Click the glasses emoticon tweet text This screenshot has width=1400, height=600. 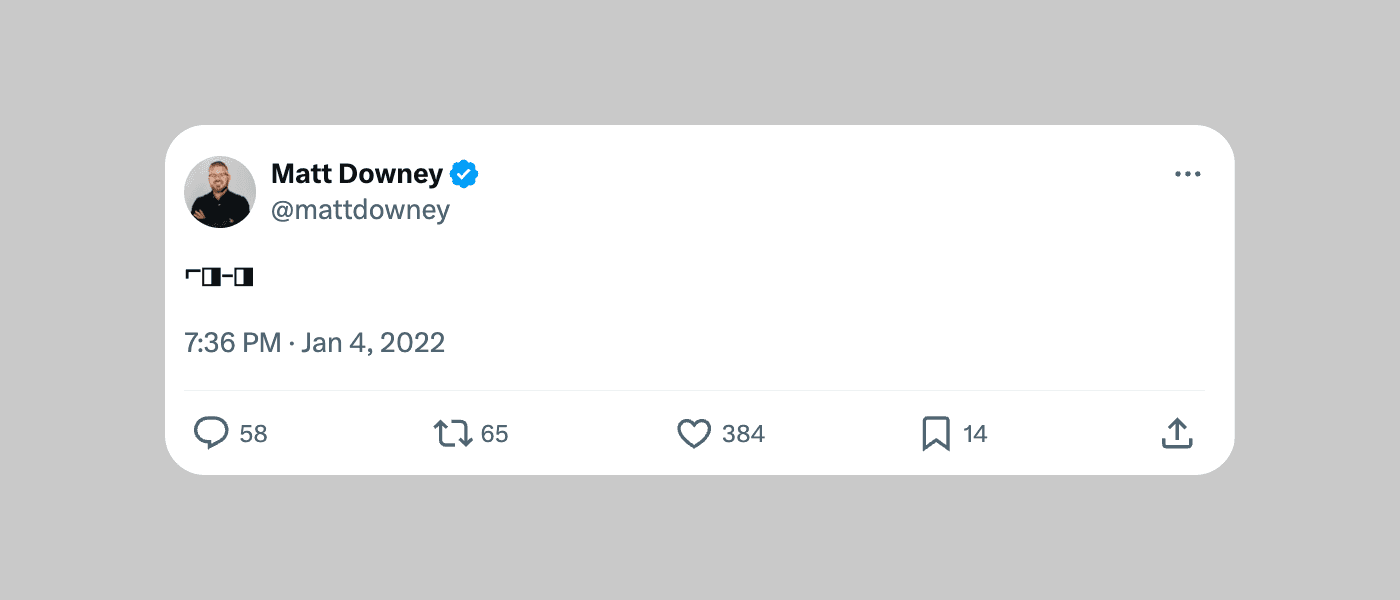pyautogui.click(x=219, y=277)
